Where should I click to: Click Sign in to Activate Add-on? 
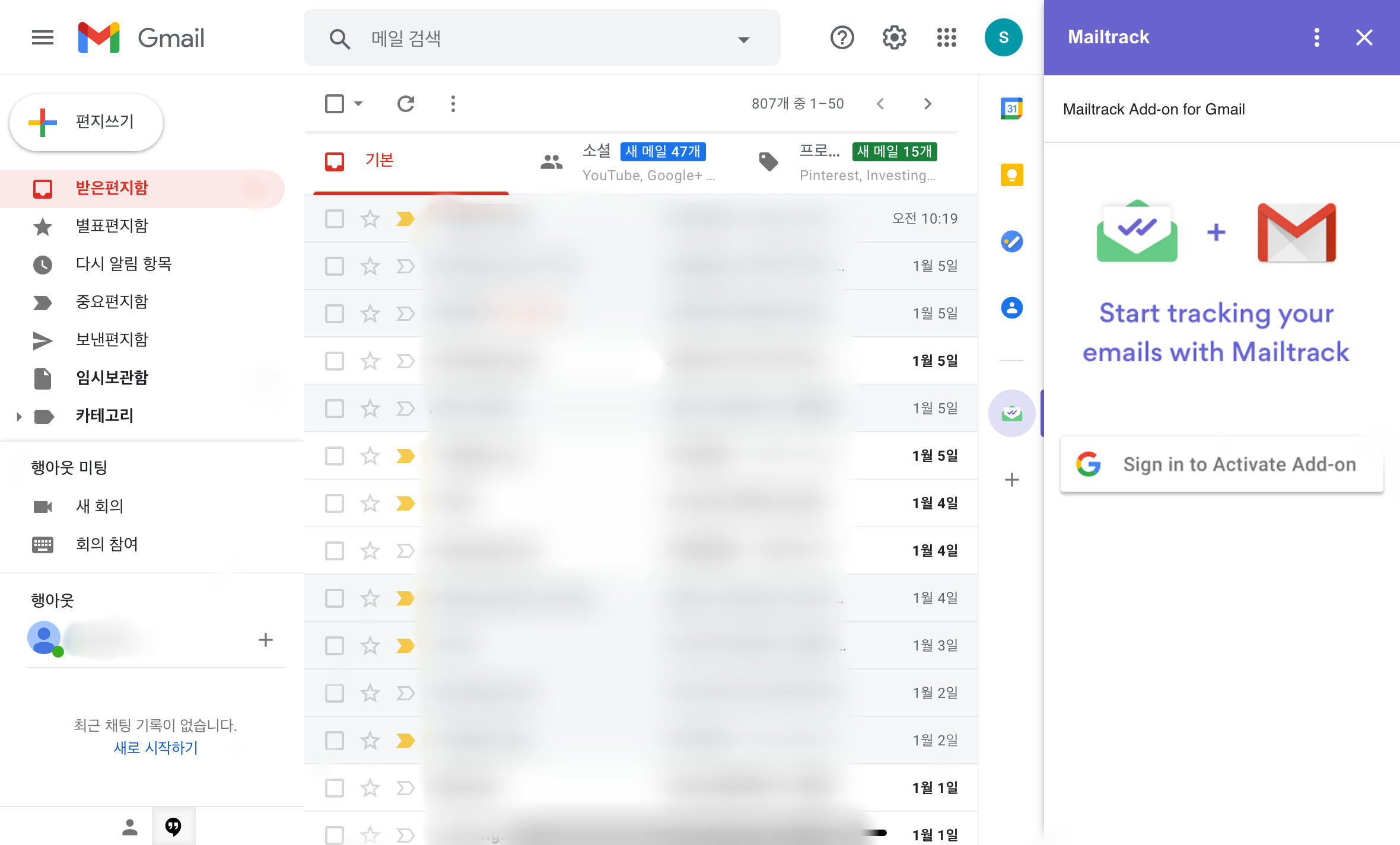click(1221, 464)
